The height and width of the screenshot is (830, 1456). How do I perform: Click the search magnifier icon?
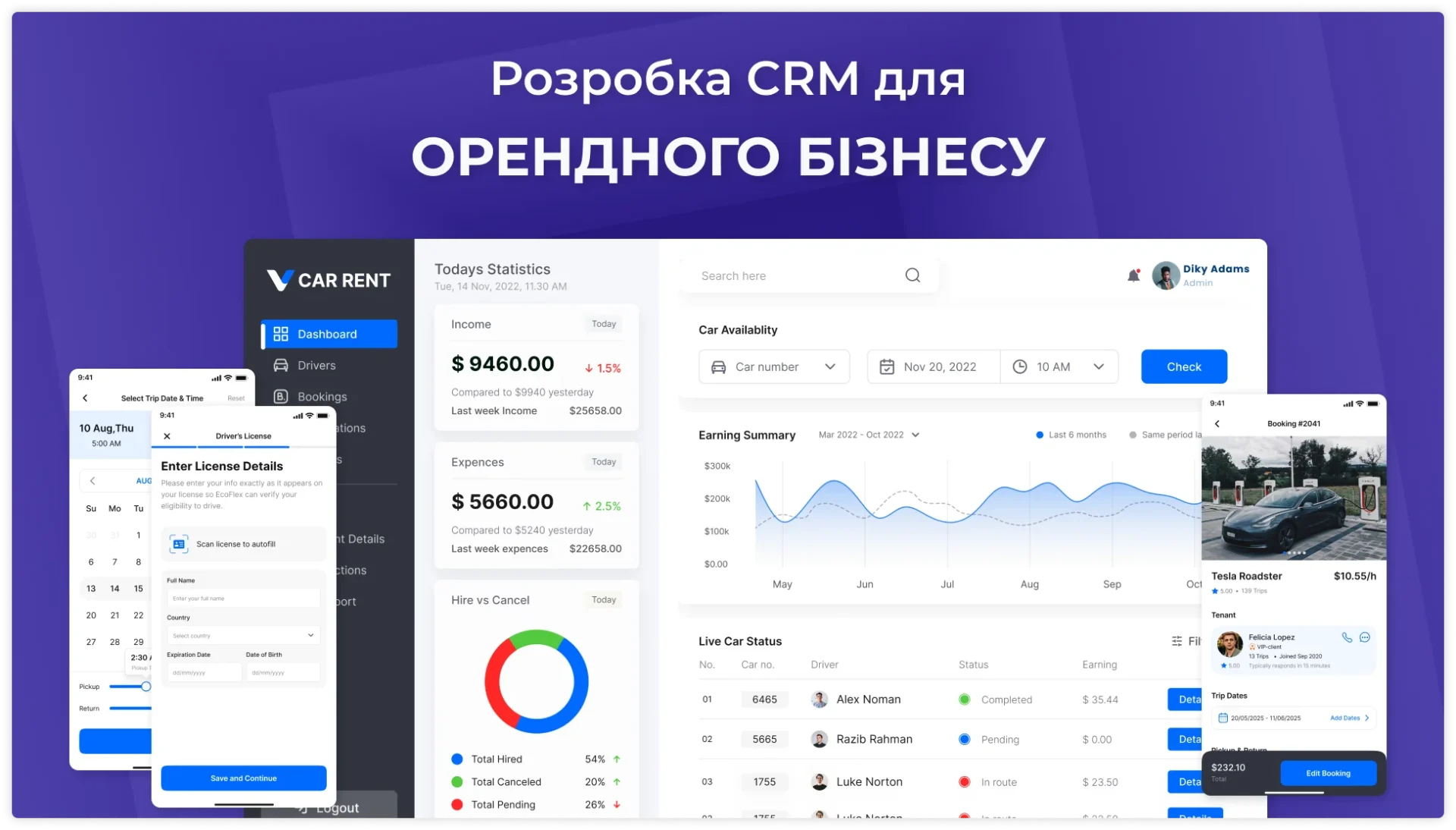(x=912, y=275)
